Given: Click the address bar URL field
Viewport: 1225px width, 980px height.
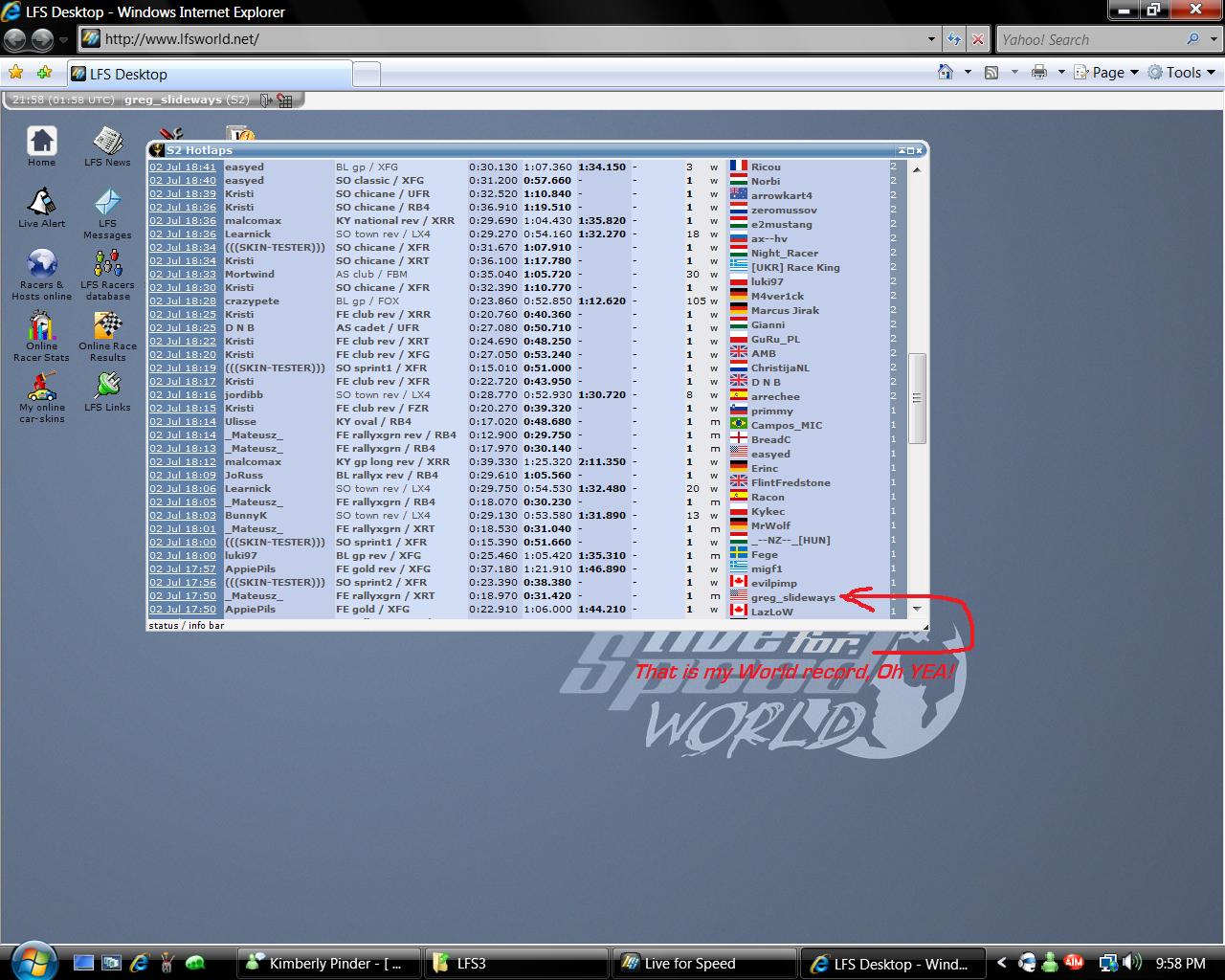Looking at the screenshot, I should point(501,39).
